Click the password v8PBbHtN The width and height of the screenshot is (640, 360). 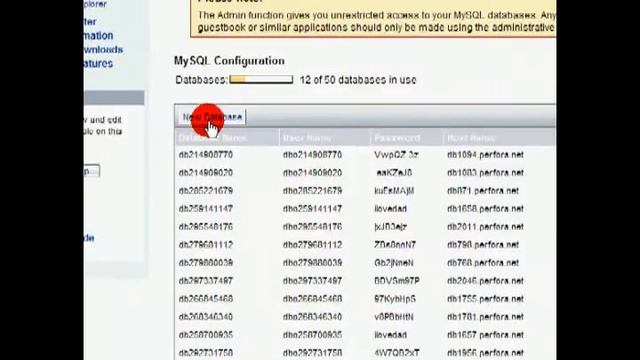click(x=393, y=317)
